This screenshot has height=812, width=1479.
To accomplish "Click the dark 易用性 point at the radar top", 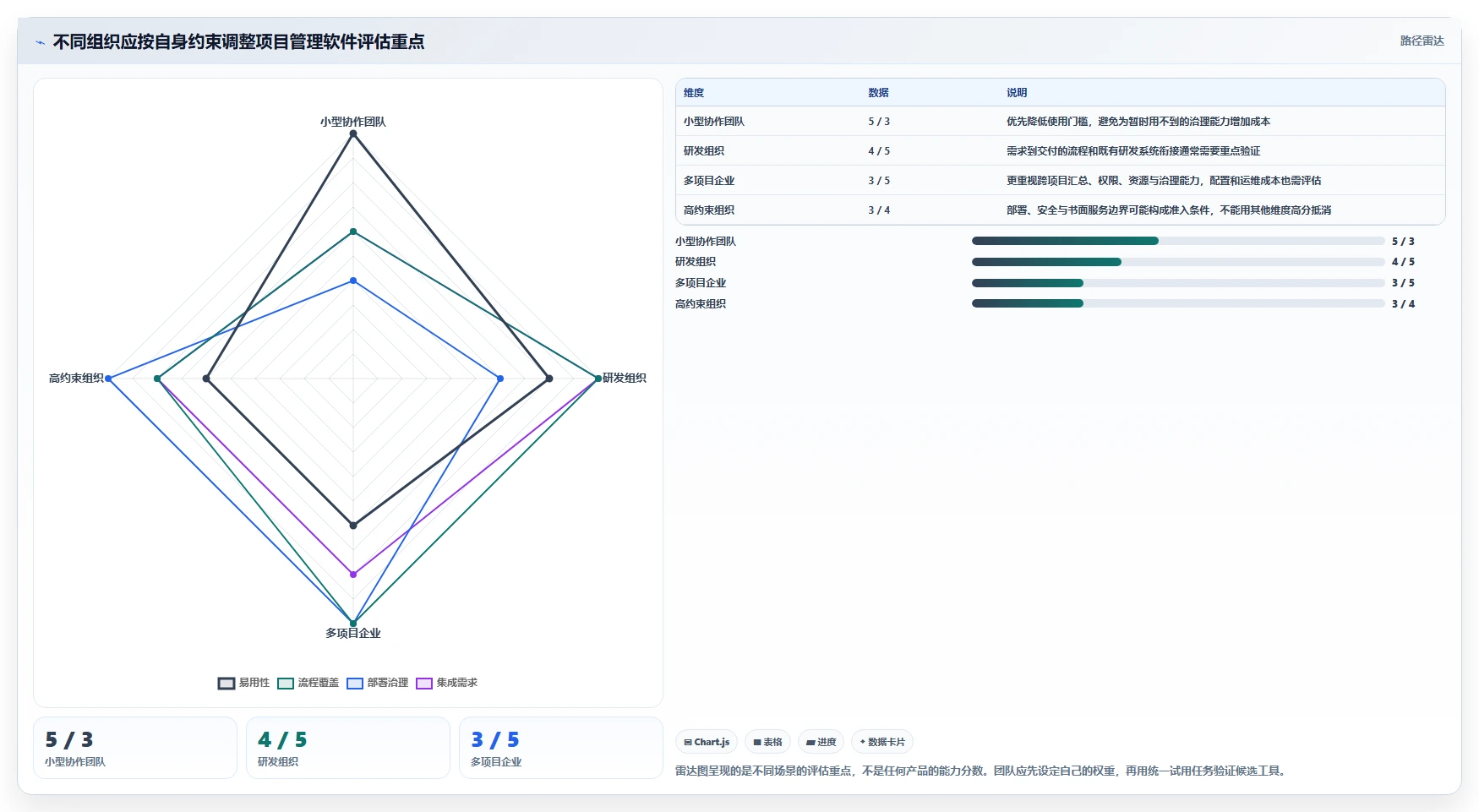I will coord(353,134).
